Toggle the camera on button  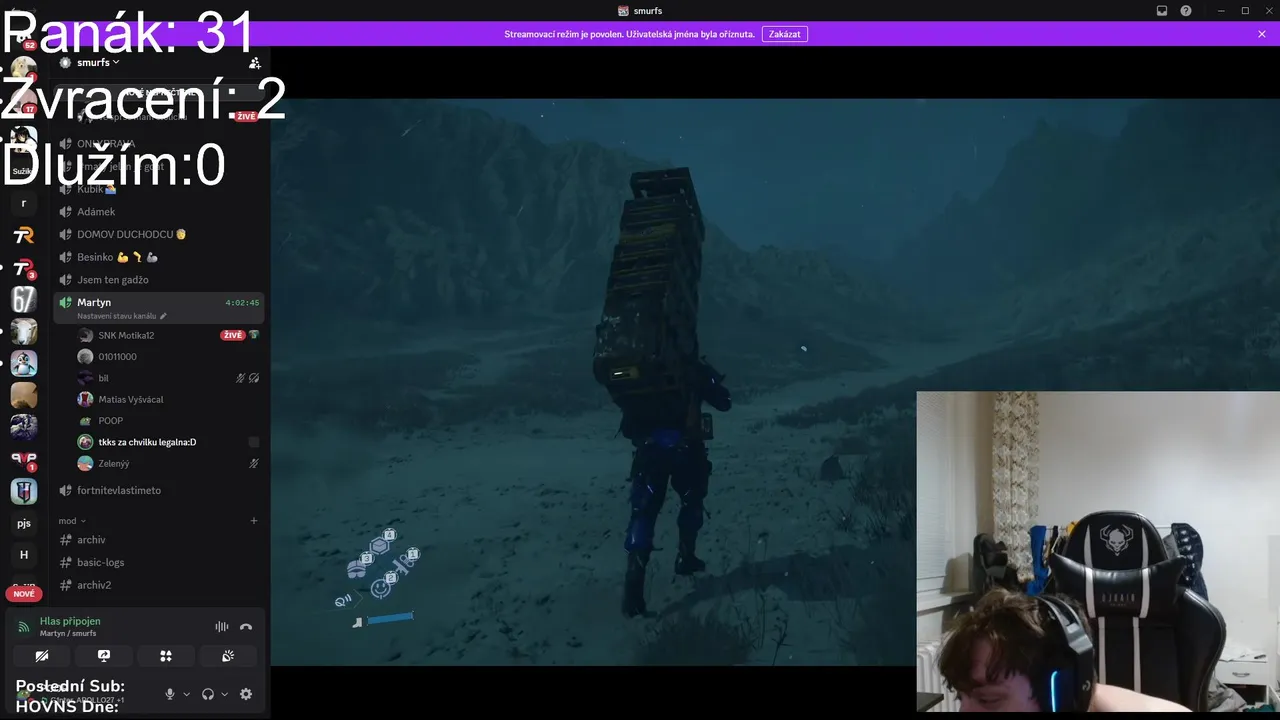41,656
